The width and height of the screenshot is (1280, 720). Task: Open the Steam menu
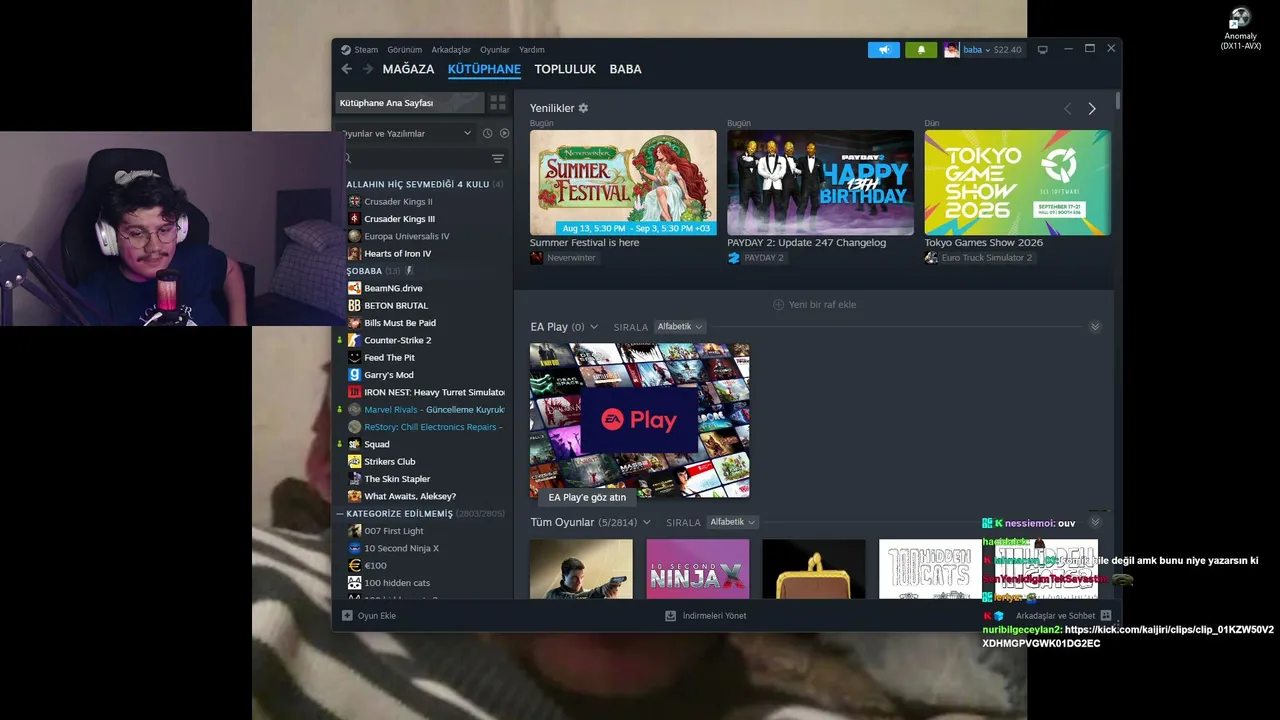366,50
